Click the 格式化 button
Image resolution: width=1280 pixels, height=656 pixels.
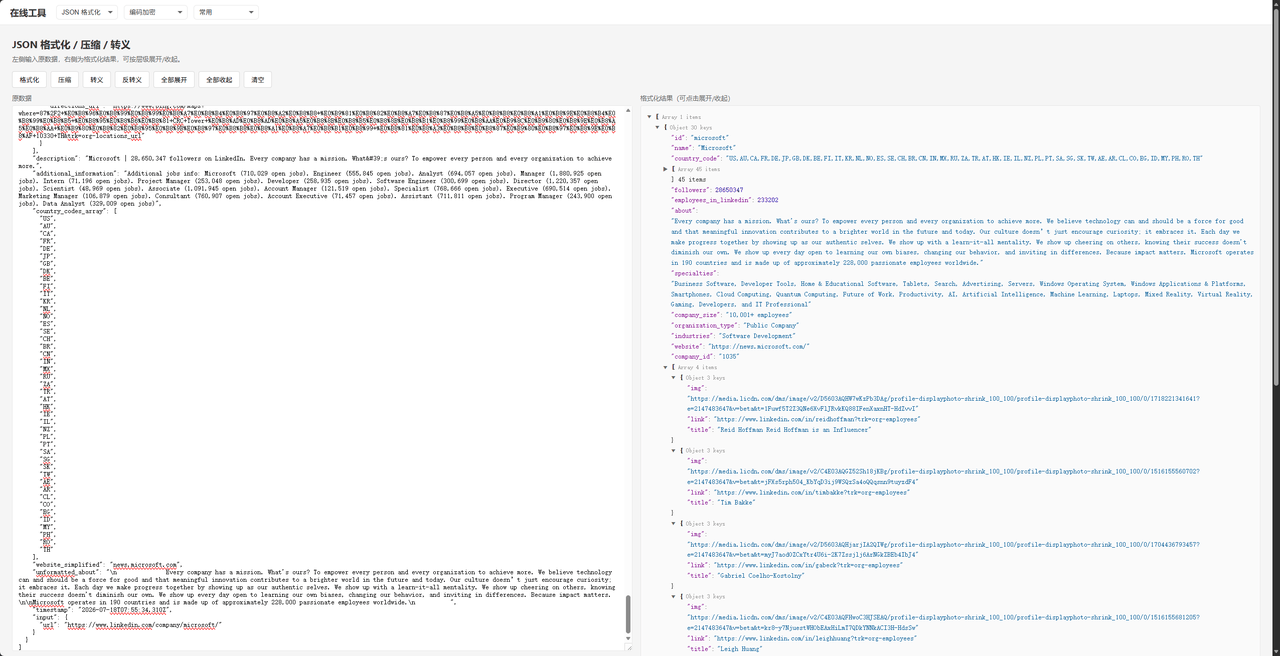(x=29, y=80)
